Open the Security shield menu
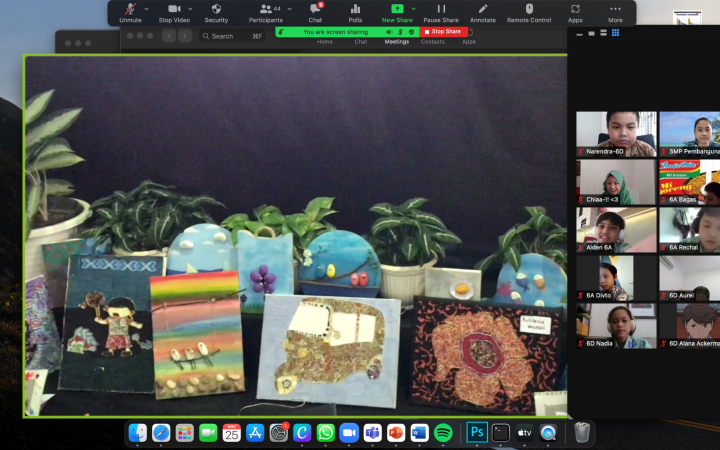Image resolution: width=720 pixels, height=450 pixels. (x=216, y=12)
